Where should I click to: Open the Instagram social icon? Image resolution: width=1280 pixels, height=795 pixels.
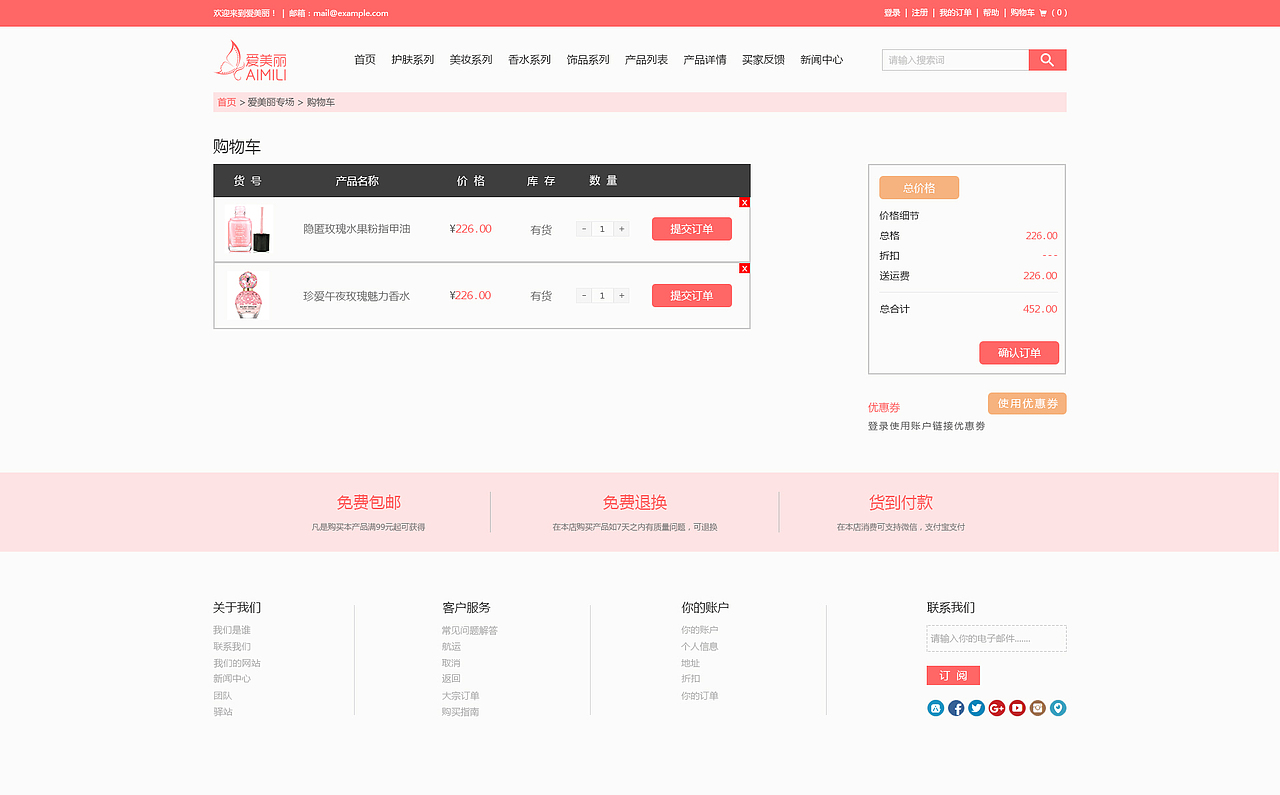coord(1038,708)
